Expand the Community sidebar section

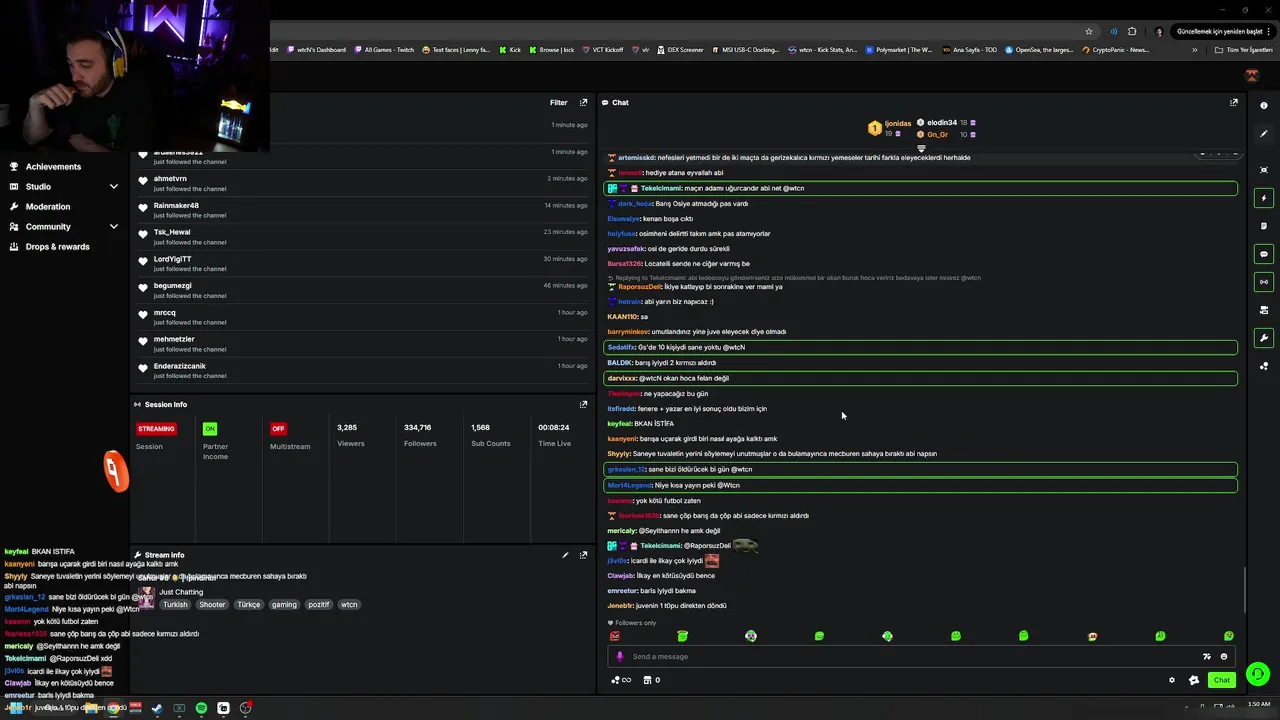click(114, 227)
